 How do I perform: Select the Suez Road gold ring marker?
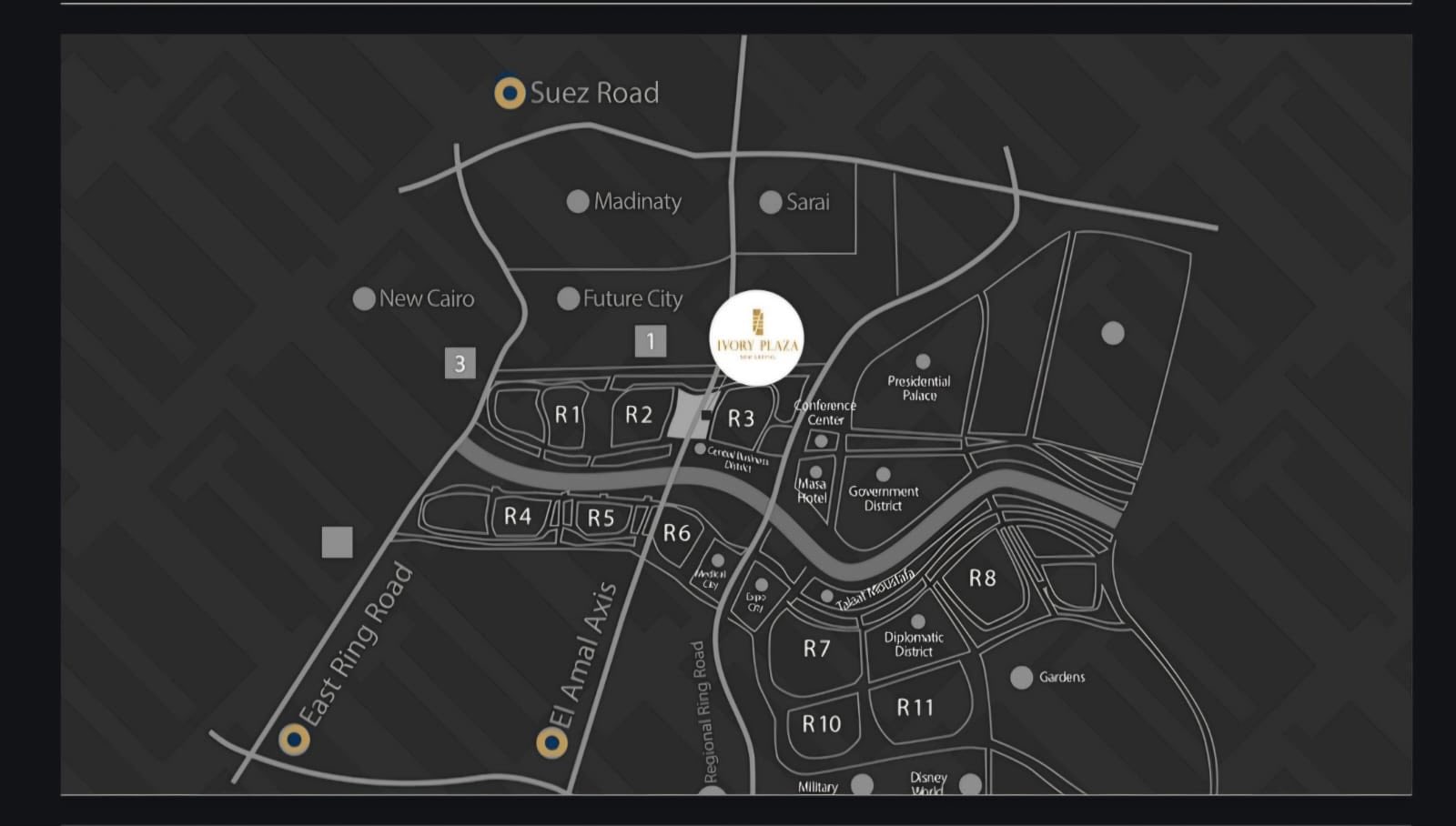pos(510,92)
